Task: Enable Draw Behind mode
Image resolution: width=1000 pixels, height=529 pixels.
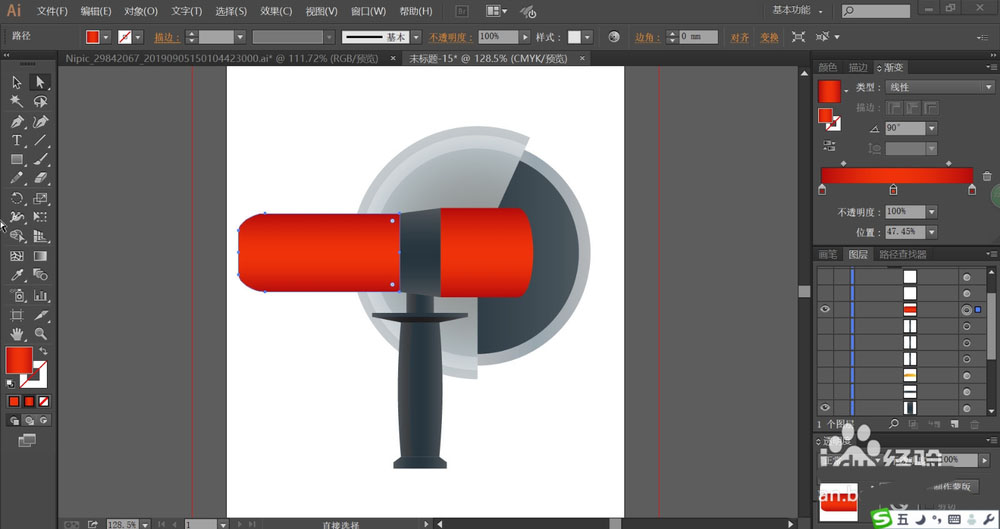Action: click(29, 421)
